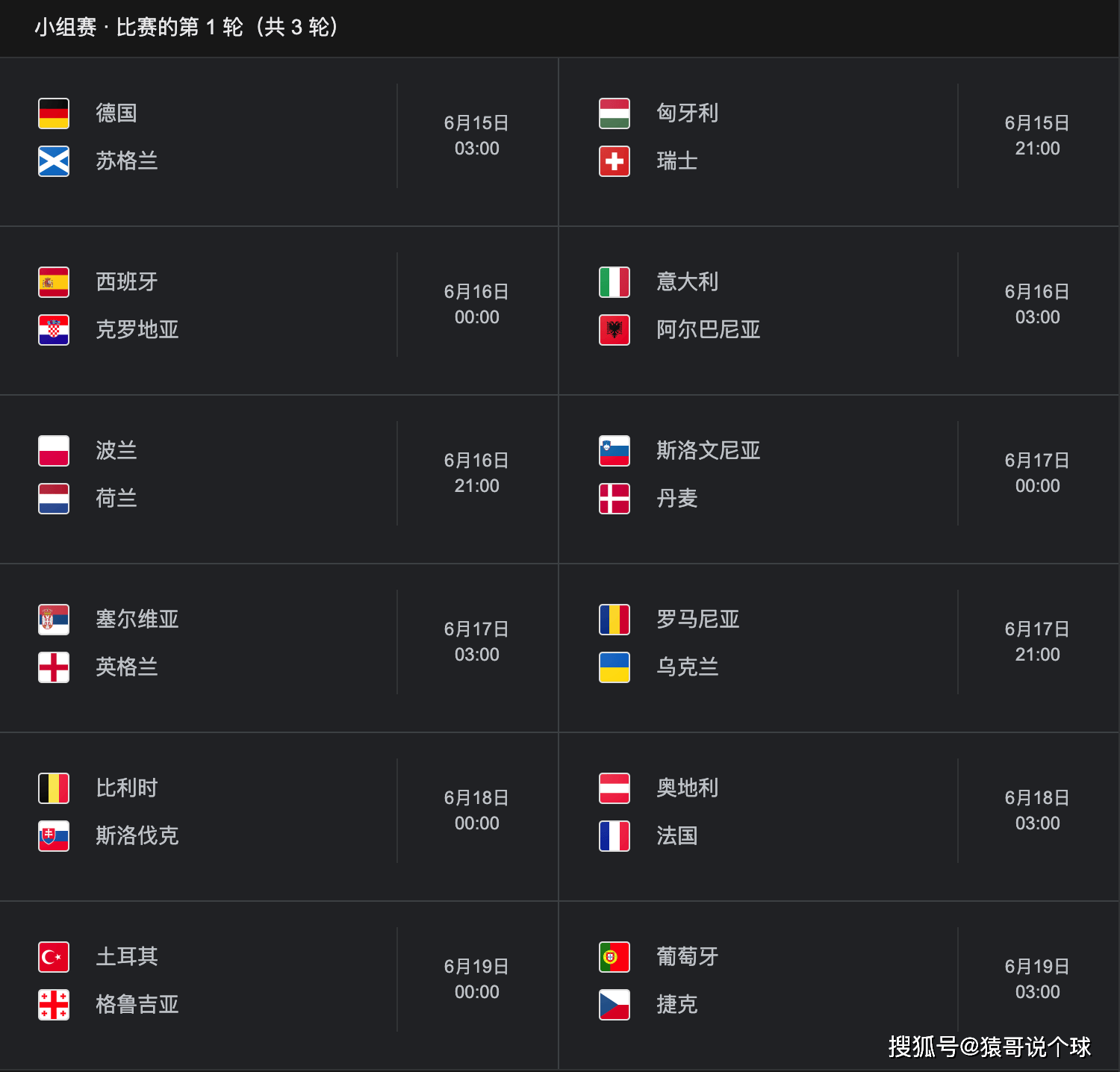
Task: Click the Germany flag icon
Action: coord(54,113)
